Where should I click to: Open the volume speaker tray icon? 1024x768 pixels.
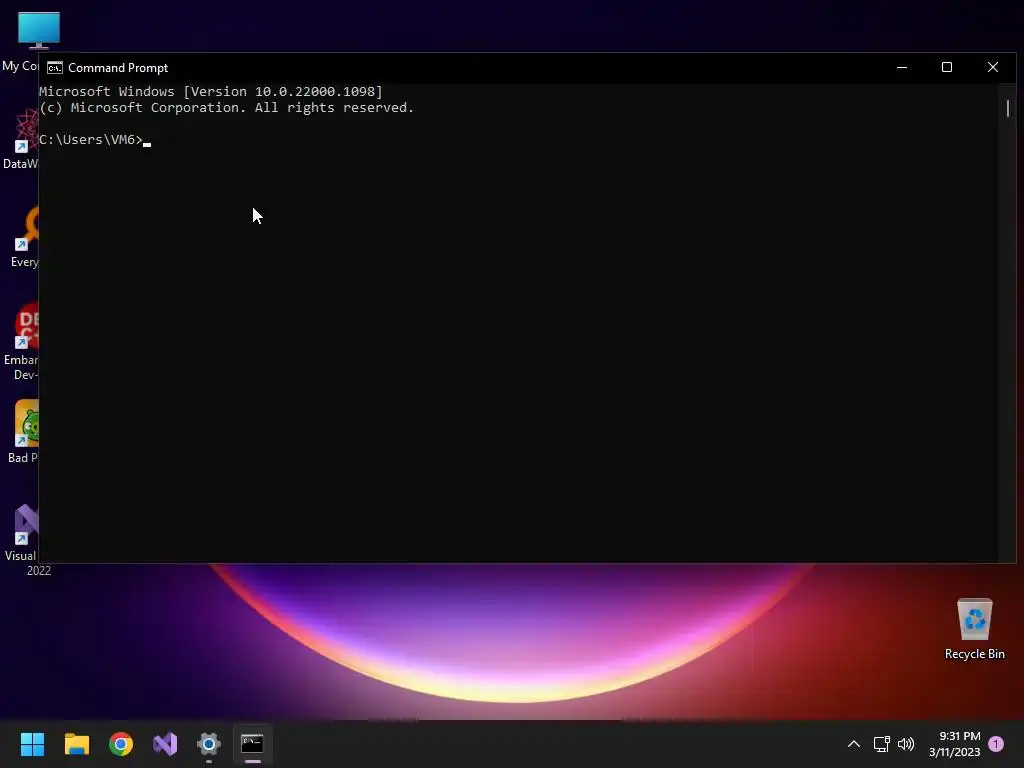(x=906, y=744)
